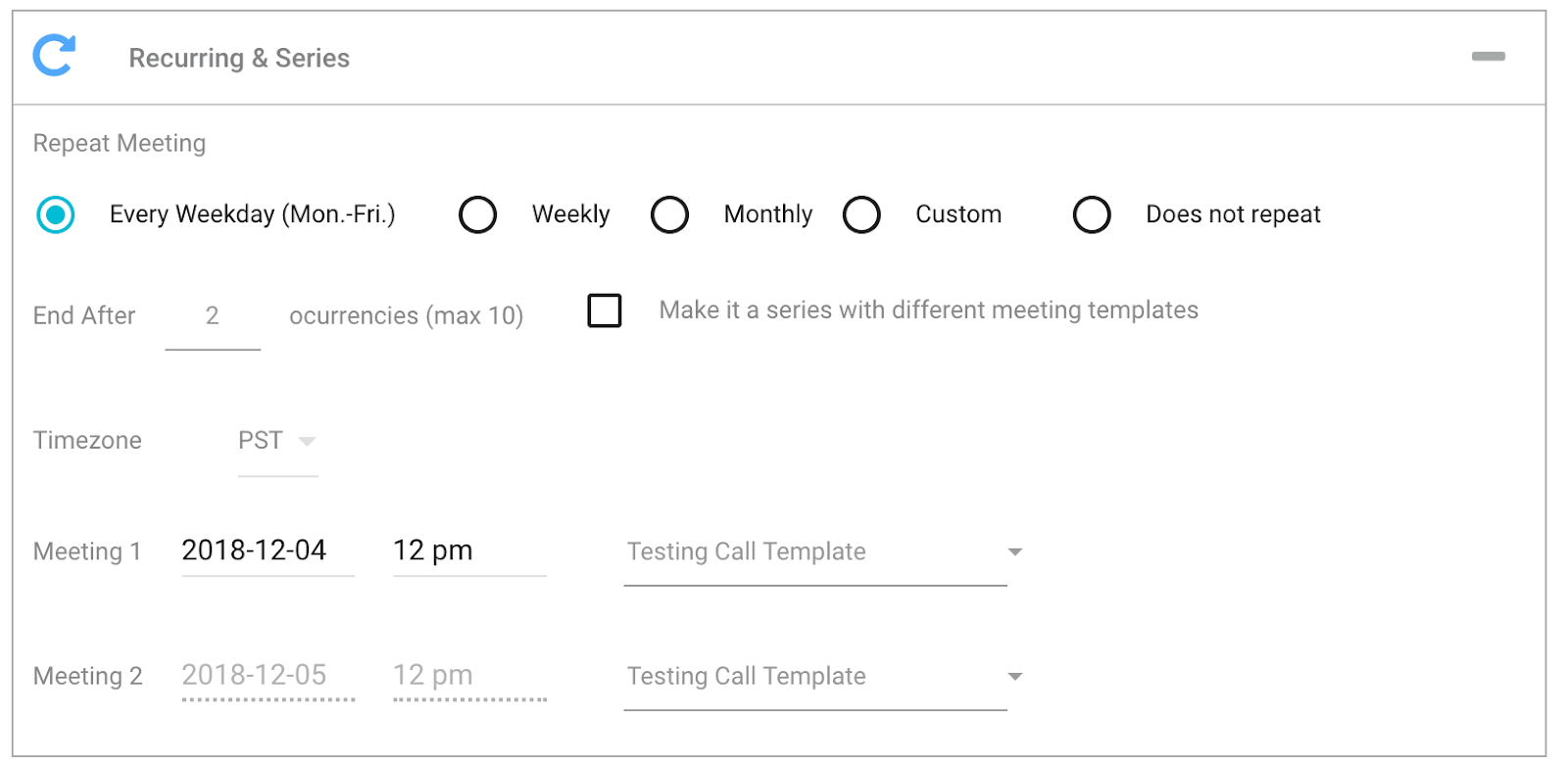Set meeting to Does not repeat
The width and height of the screenshot is (1568, 763).
1092,215
